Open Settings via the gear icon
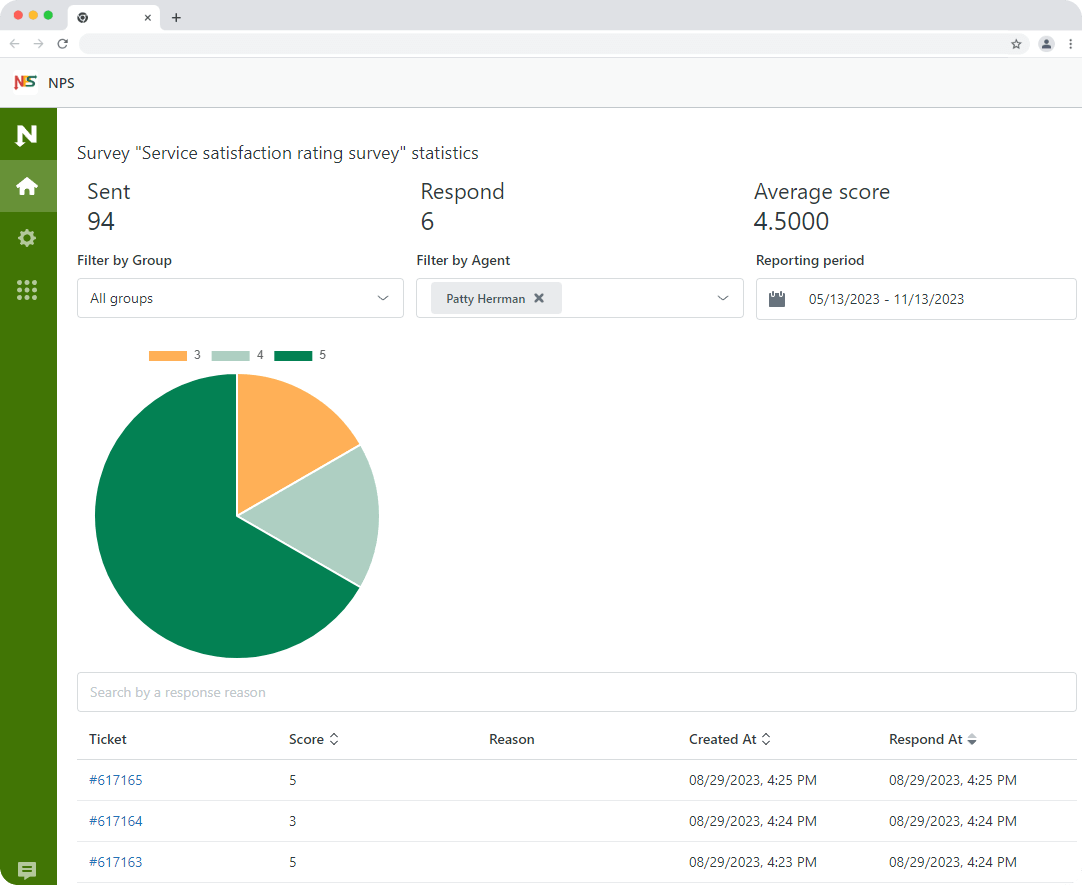The height and width of the screenshot is (885, 1082). pyautogui.click(x=28, y=238)
